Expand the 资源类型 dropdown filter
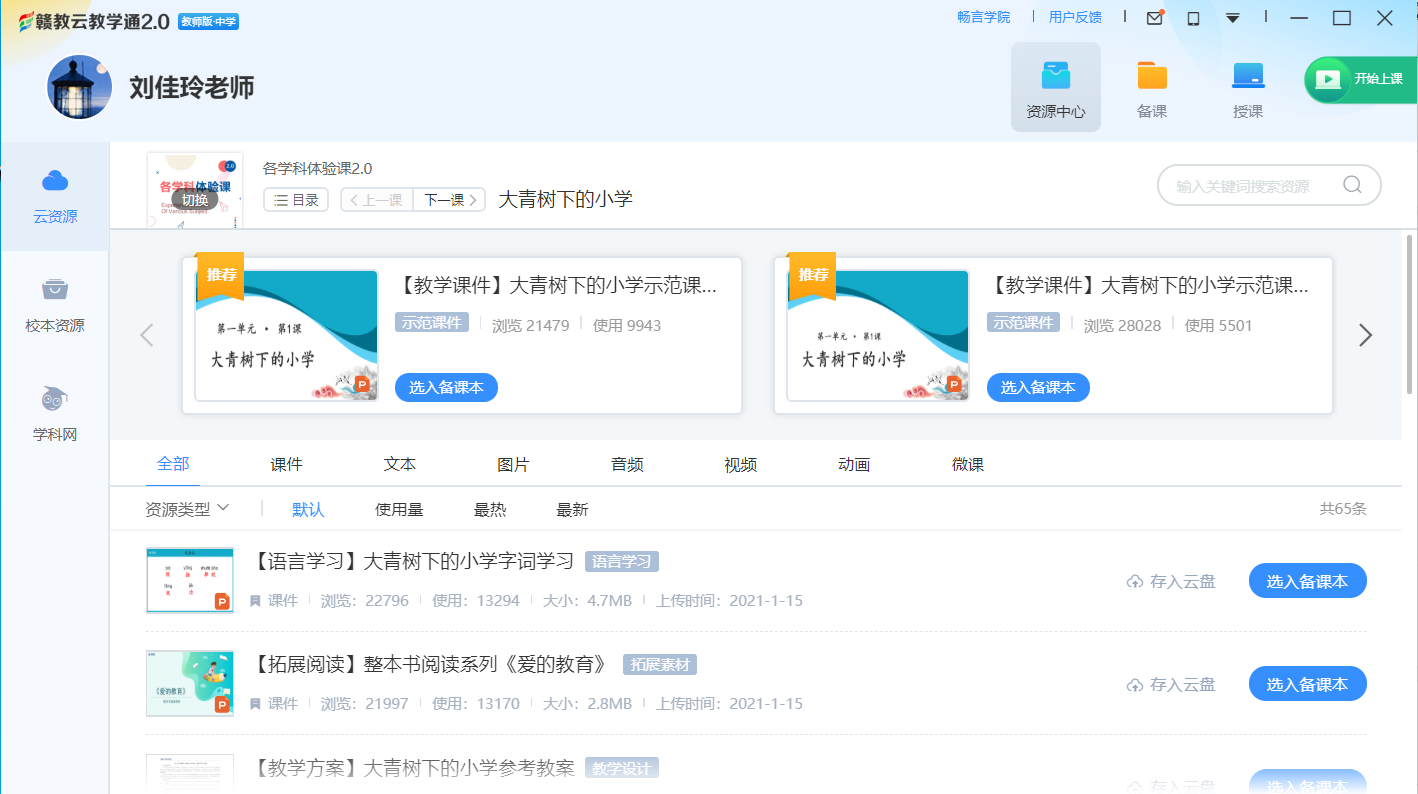Image resolution: width=1418 pixels, height=794 pixels. click(x=188, y=509)
